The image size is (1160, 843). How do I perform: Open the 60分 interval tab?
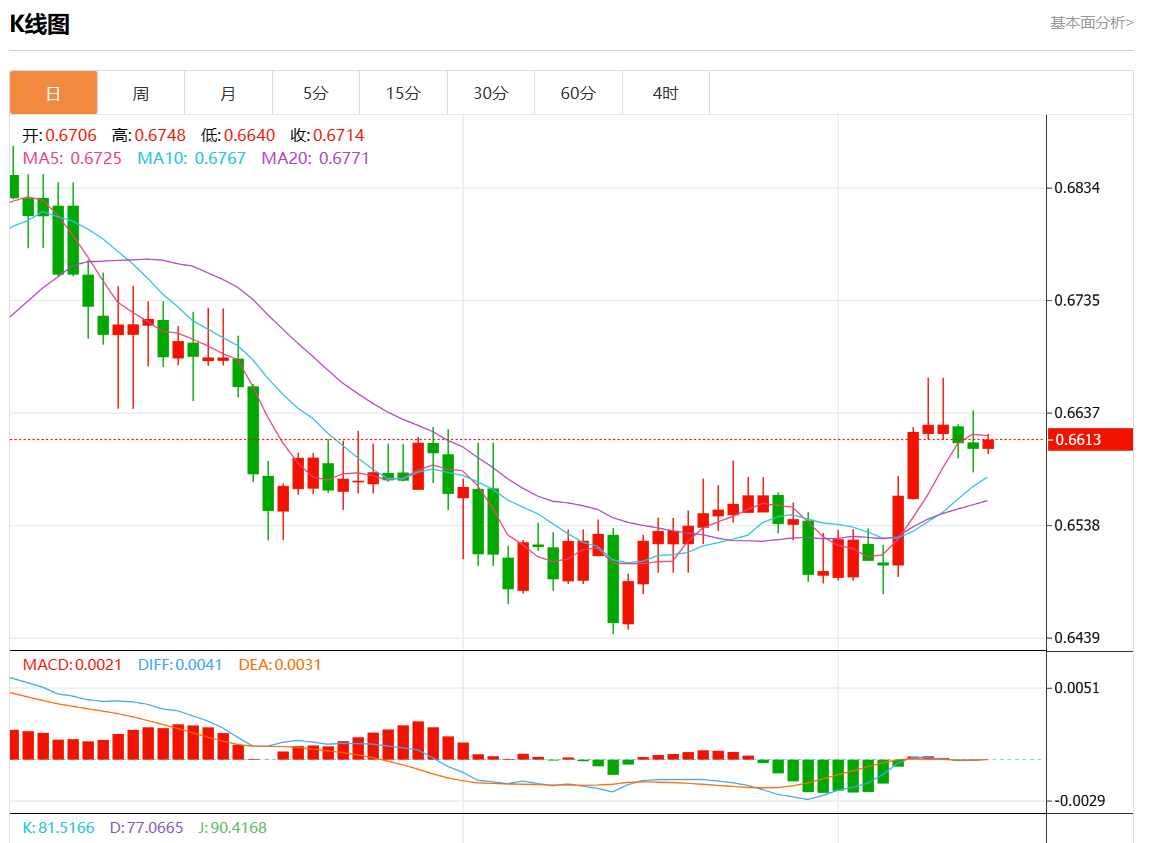578,93
